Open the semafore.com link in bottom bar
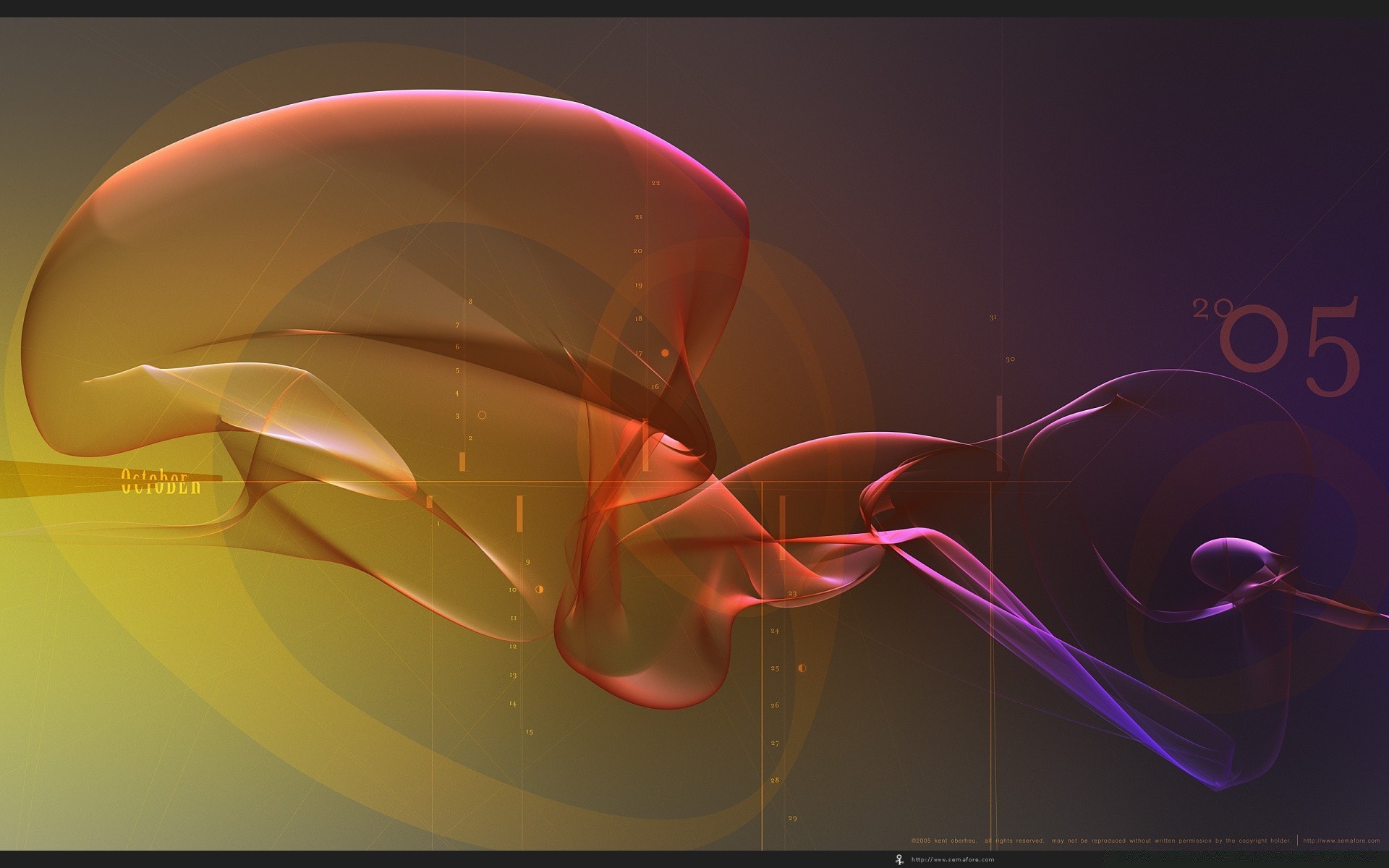The height and width of the screenshot is (868, 1389). pos(953,859)
